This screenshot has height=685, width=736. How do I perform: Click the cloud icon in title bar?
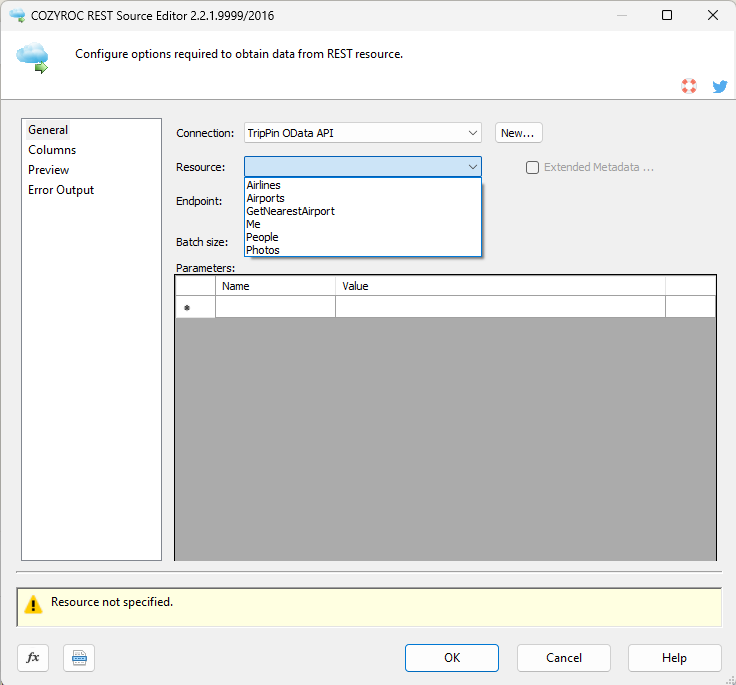[17, 15]
